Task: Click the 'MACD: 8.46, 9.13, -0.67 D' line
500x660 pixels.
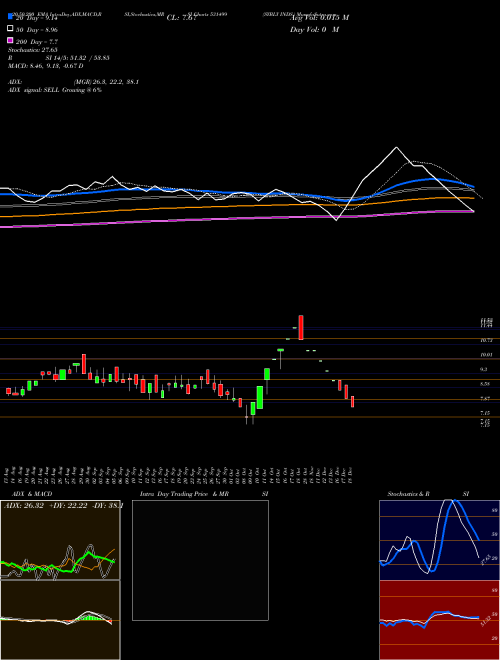Action: pos(45,66)
